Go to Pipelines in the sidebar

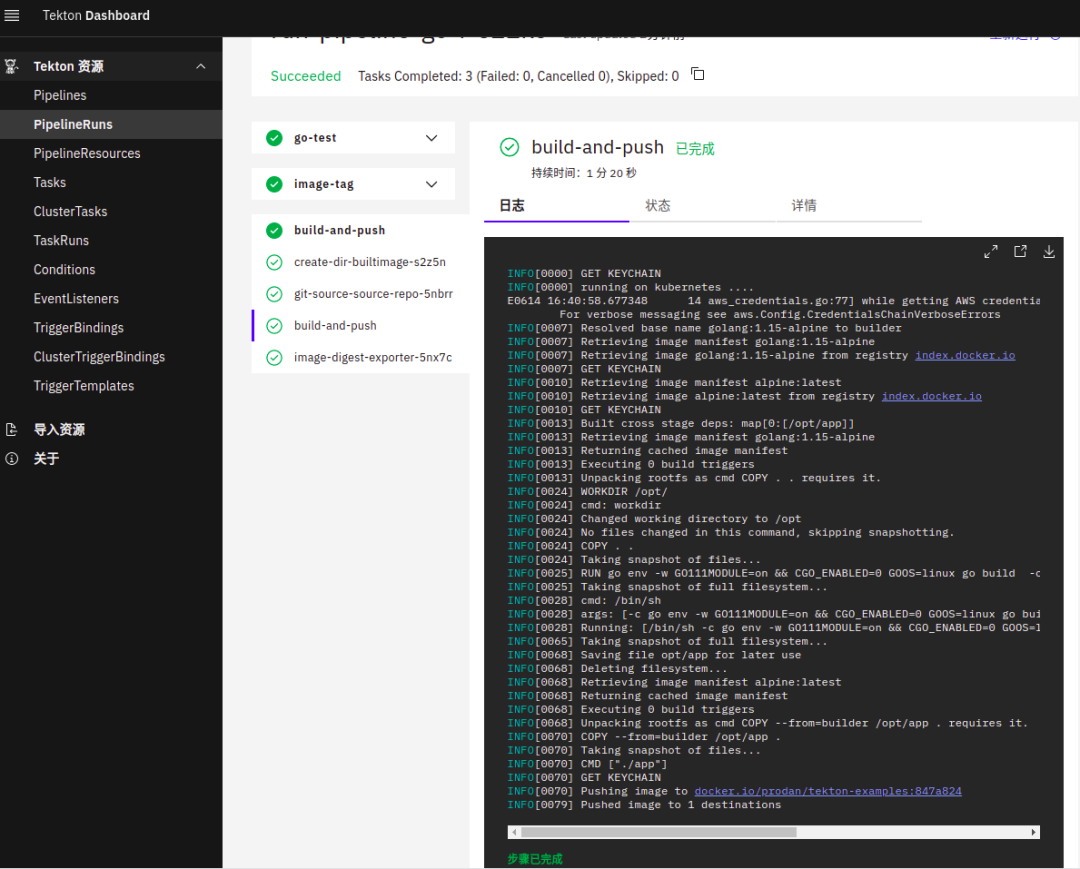(60, 95)
